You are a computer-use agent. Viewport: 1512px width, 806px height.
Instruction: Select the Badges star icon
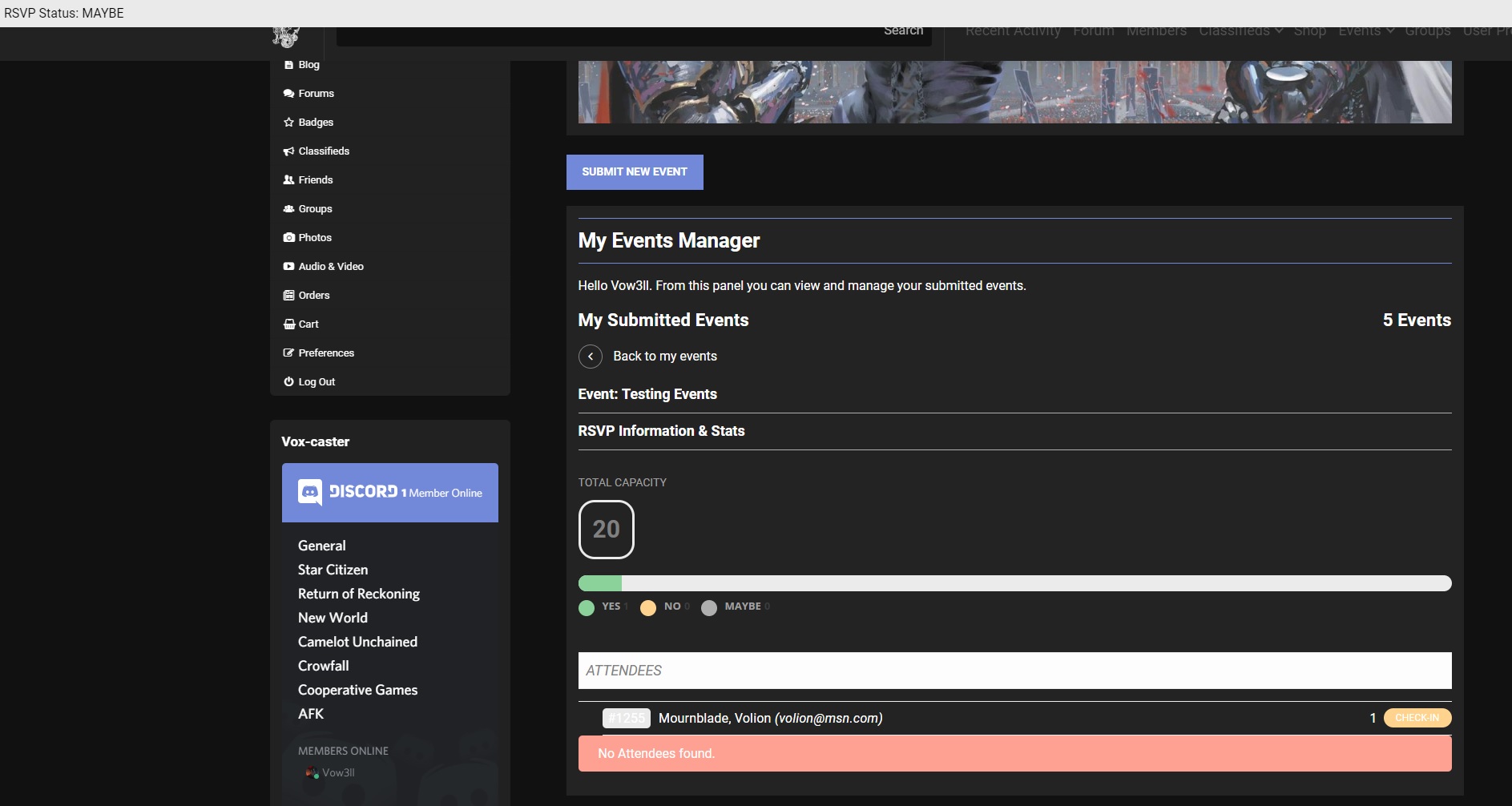click(288, 123)
